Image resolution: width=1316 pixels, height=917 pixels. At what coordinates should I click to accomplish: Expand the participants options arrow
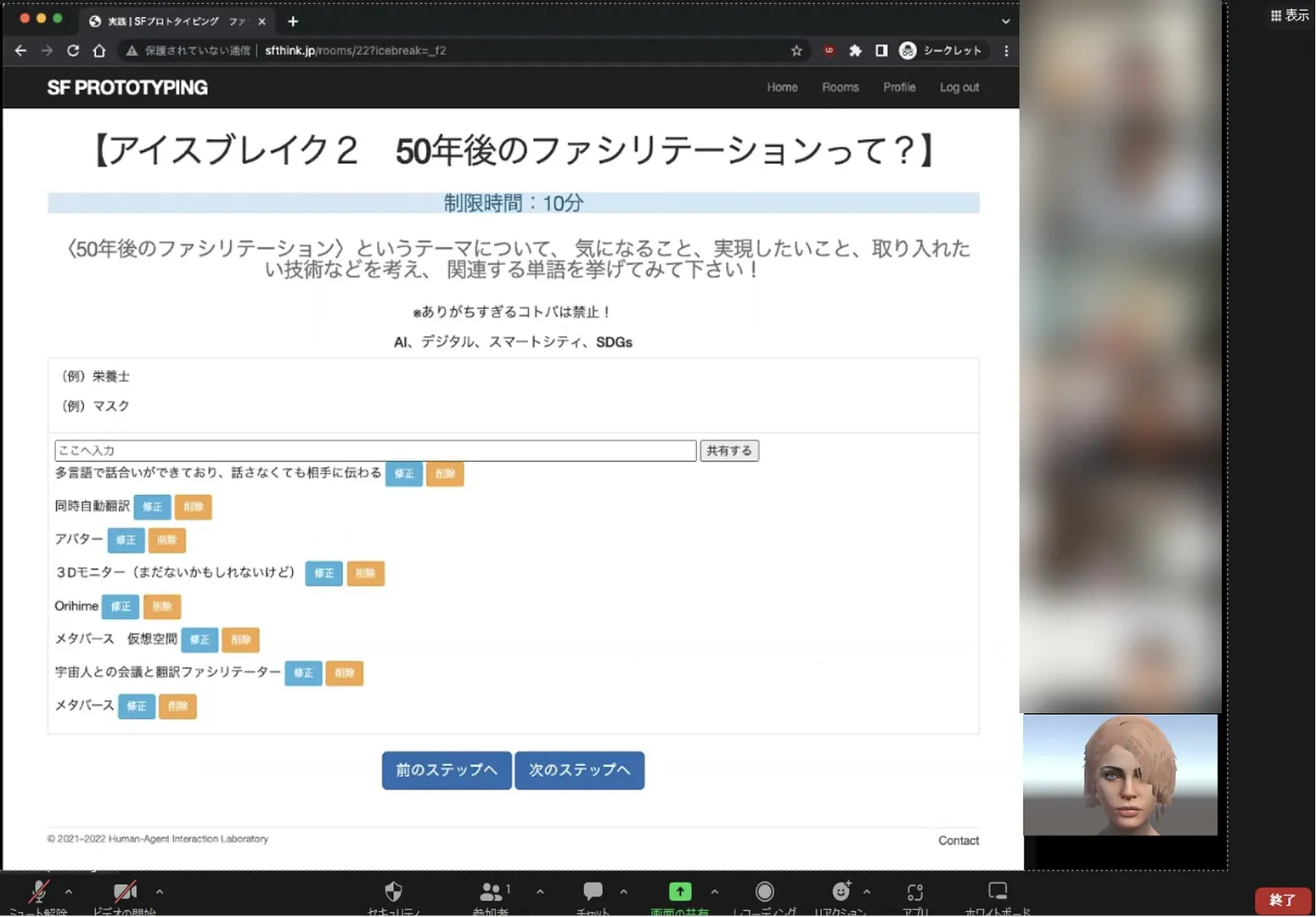click(540, 892)
